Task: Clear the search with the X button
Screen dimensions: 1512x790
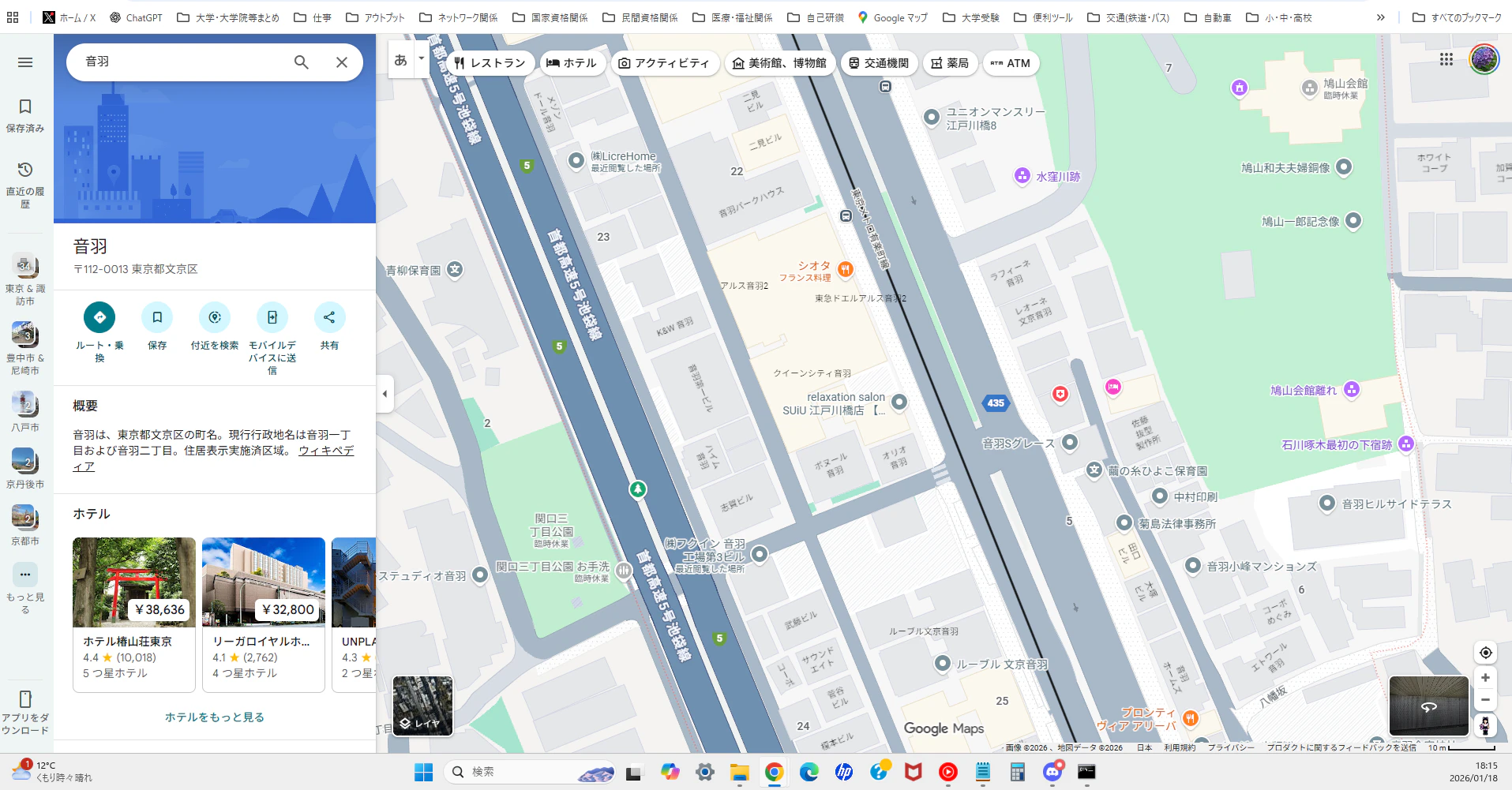Action: tap(342, 62)
